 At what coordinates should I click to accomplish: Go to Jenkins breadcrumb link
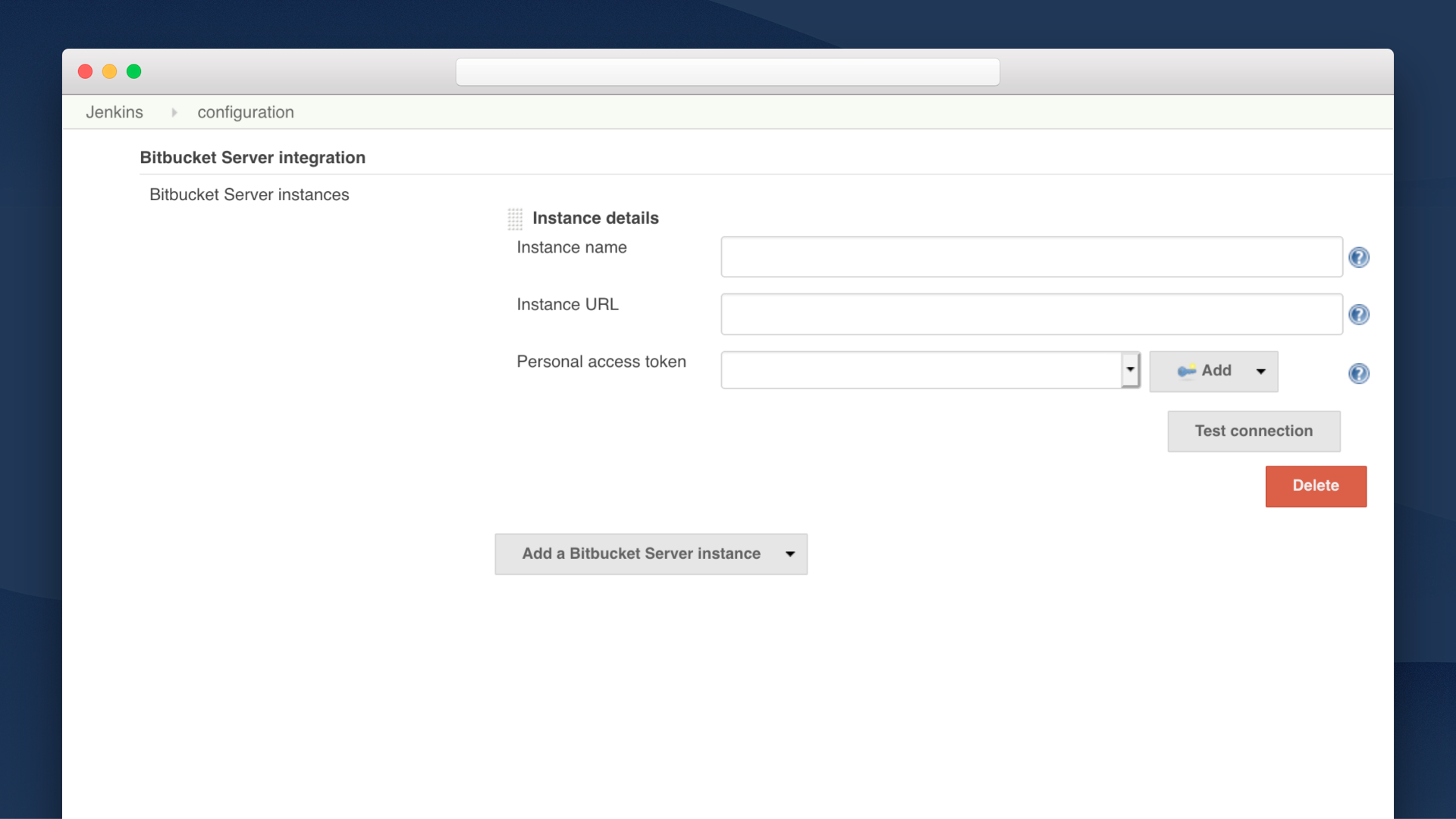(x=114, y=112)
